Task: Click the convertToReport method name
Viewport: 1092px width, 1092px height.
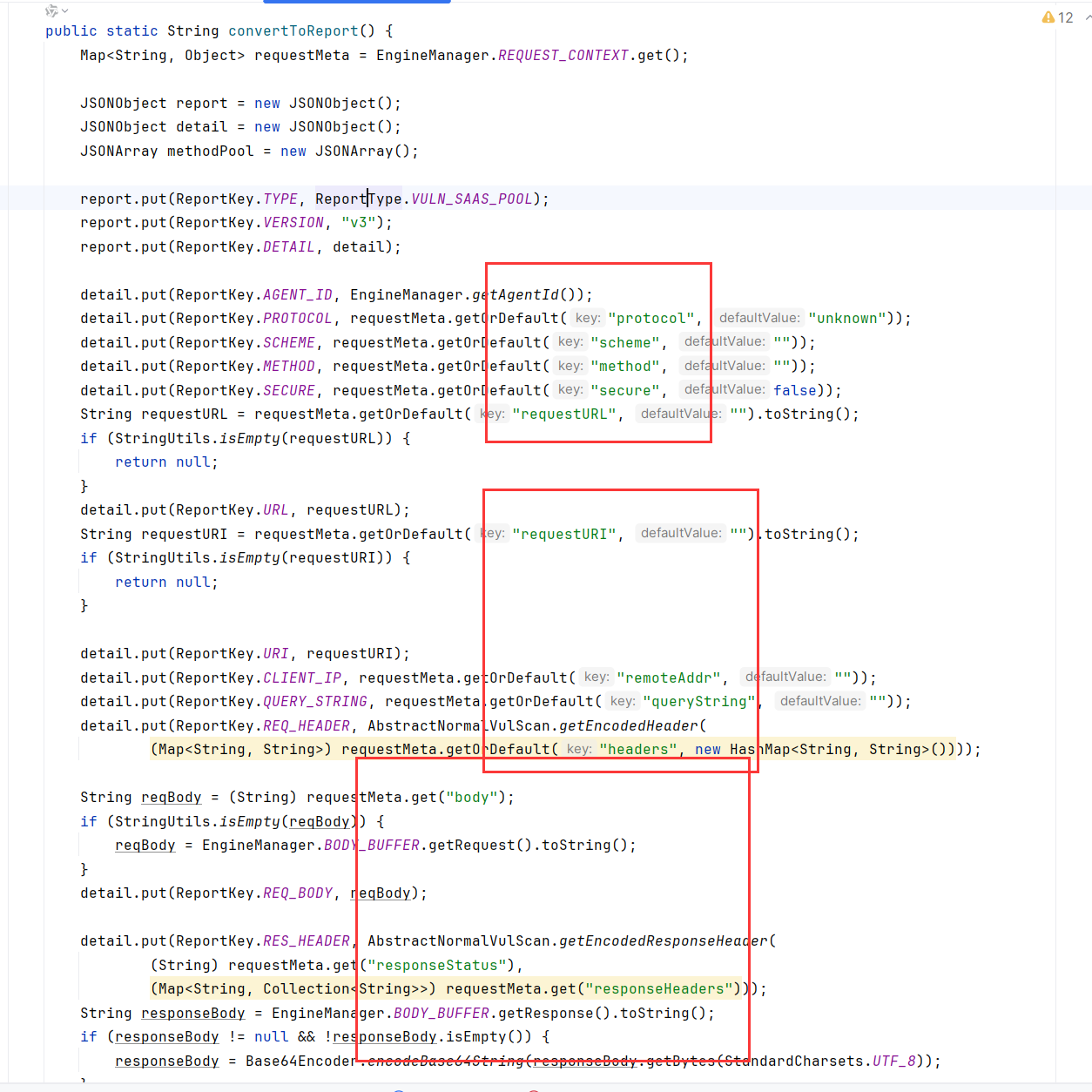Action: point(293,31)
